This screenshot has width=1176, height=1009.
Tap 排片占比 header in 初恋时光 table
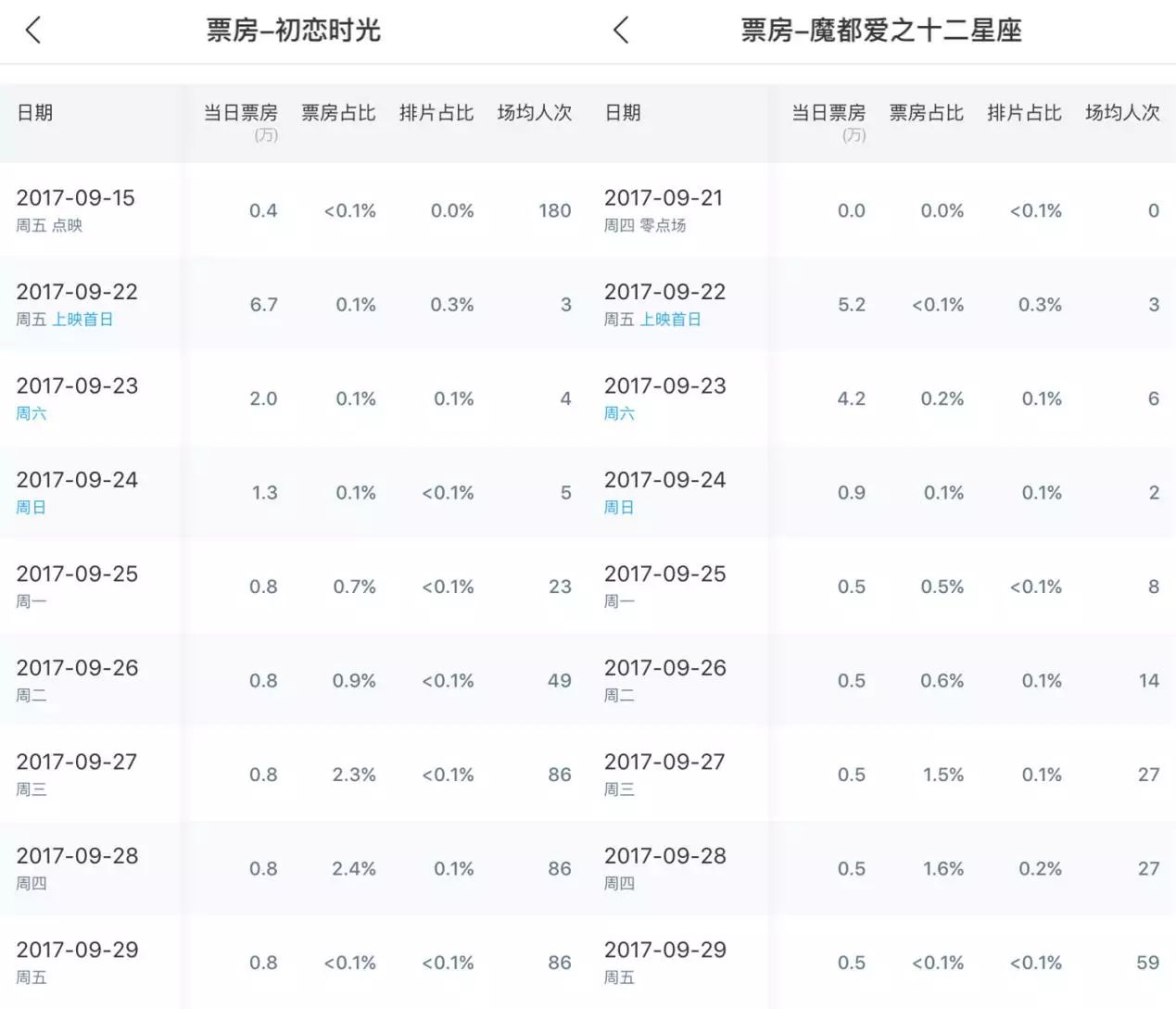coord(436,113)
